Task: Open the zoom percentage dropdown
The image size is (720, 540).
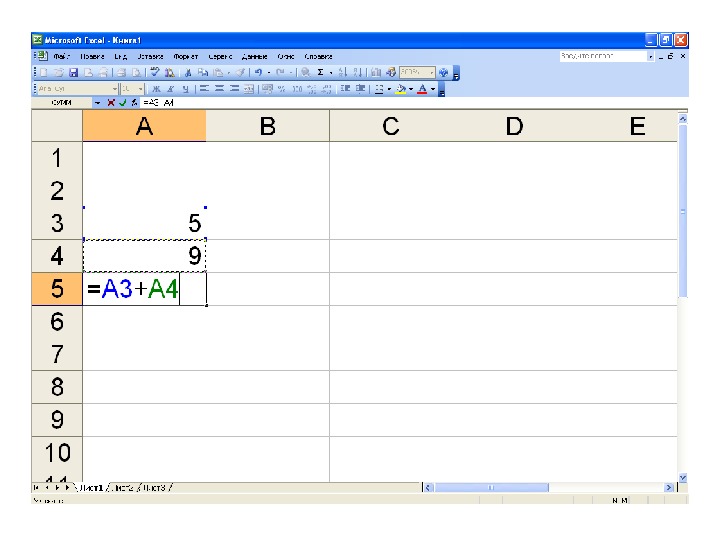Action: [x=433, y=73]
